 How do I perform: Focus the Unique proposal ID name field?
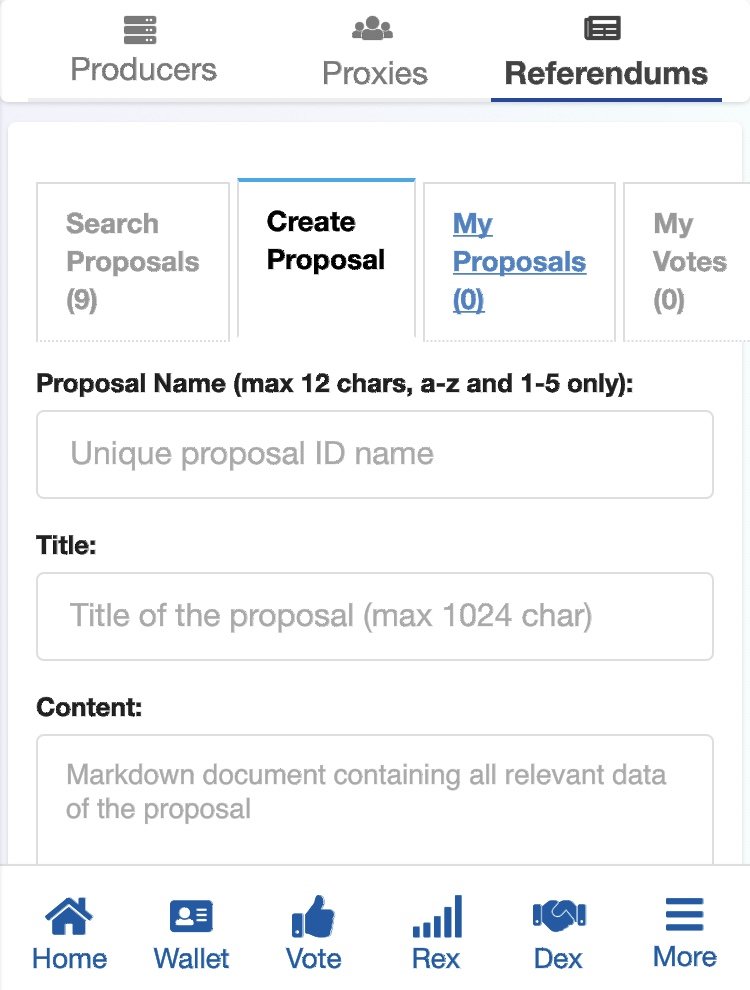pos(375,454)
